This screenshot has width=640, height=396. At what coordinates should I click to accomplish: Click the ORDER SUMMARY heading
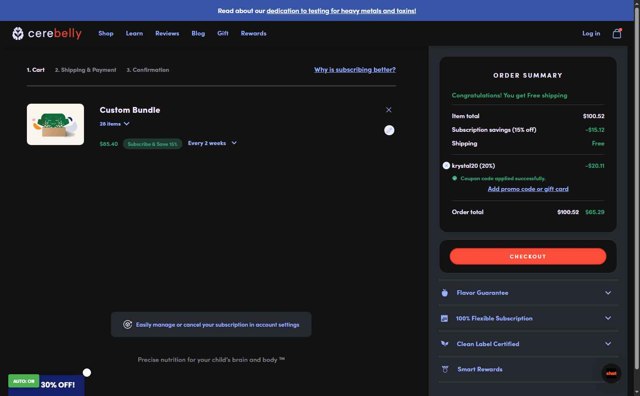tap(528, 76)
